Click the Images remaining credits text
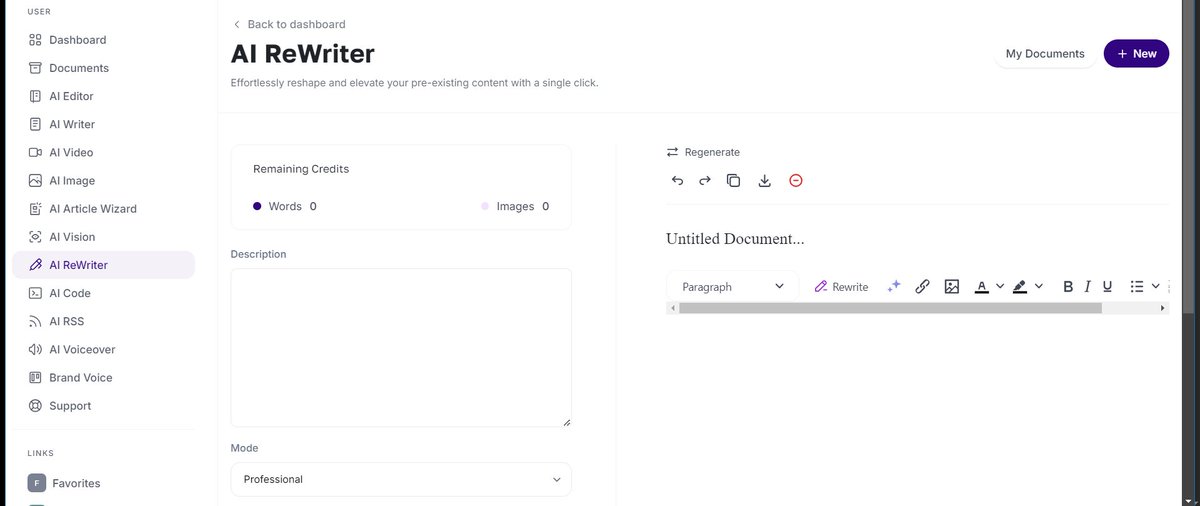Viewport: 1200px width, 506px height. pos(515,206)
